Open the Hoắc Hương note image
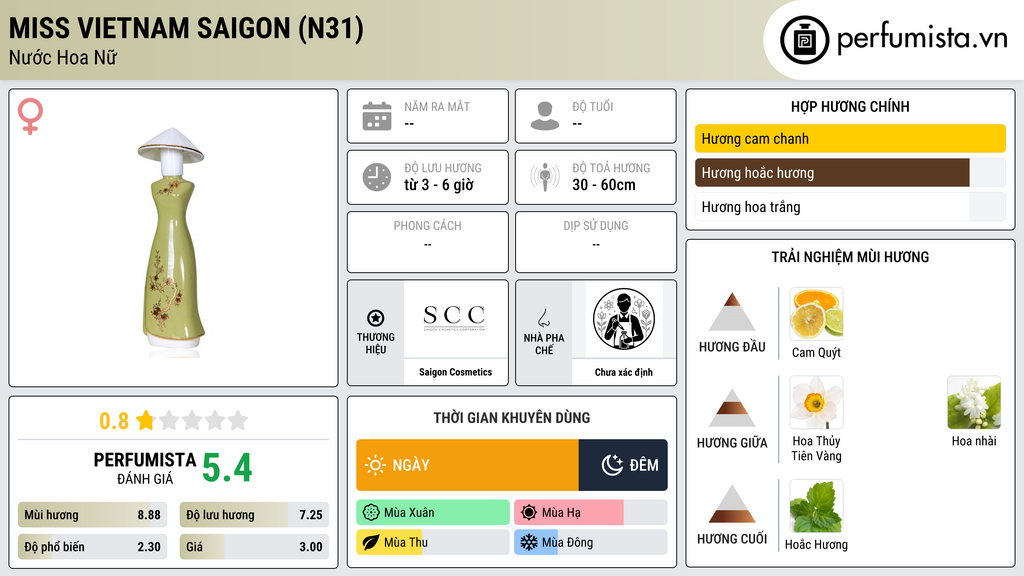 pyautogui.click(x=816, y=506)
